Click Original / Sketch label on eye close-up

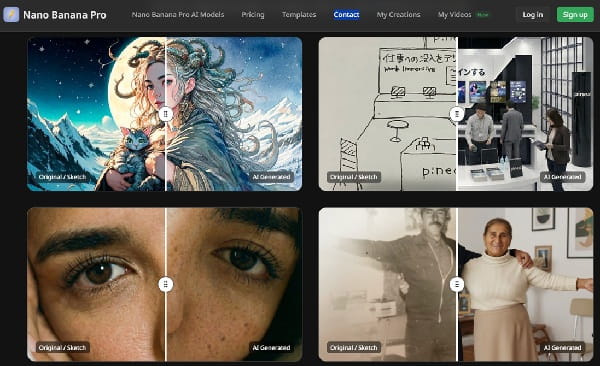pyautogui.click(x=62, y=348)
